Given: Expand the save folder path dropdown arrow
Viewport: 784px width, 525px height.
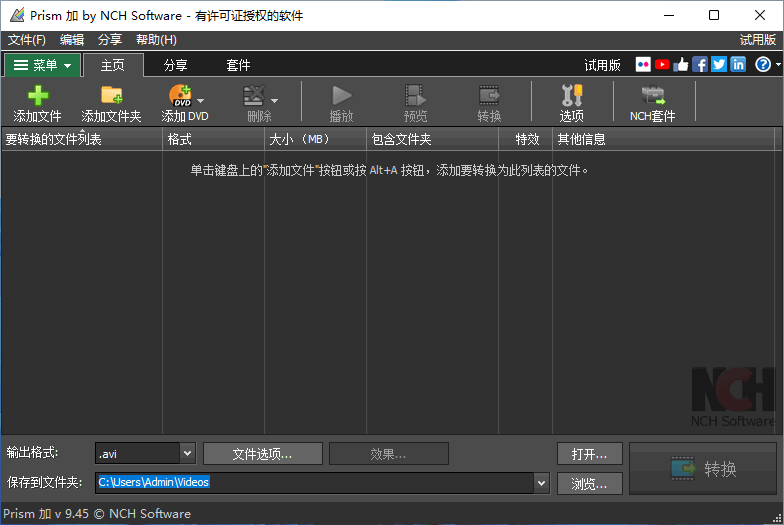Looking at the screenshot, I should click(542, 483).
